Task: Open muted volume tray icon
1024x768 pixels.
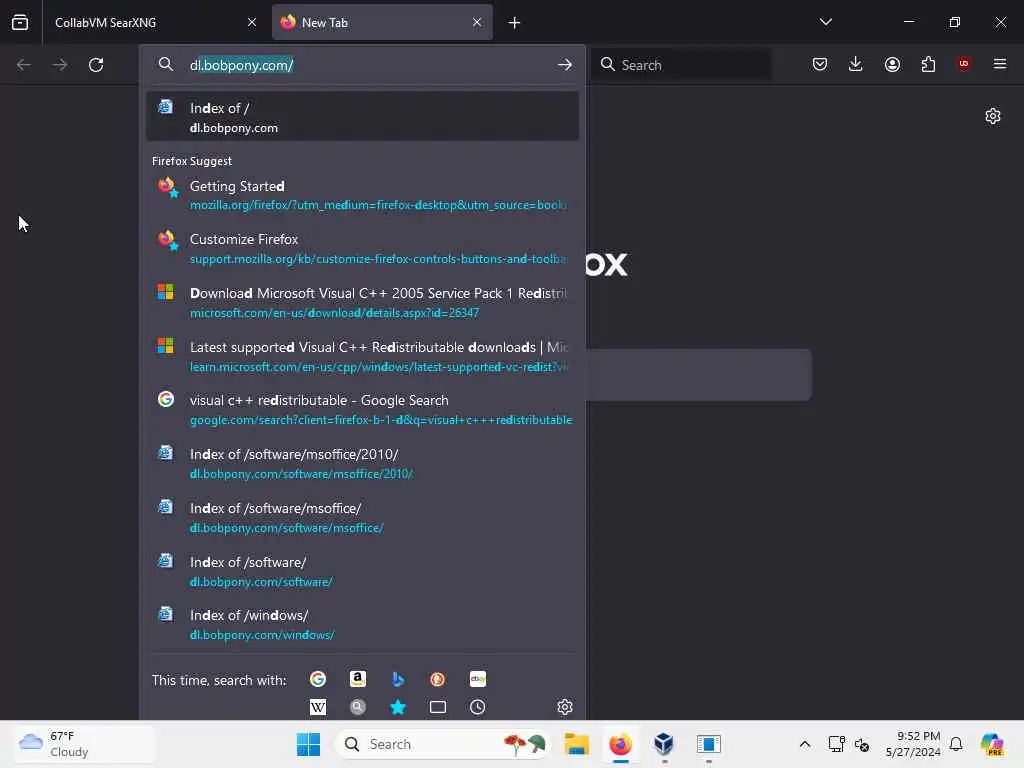Action: tap(862, 744)
